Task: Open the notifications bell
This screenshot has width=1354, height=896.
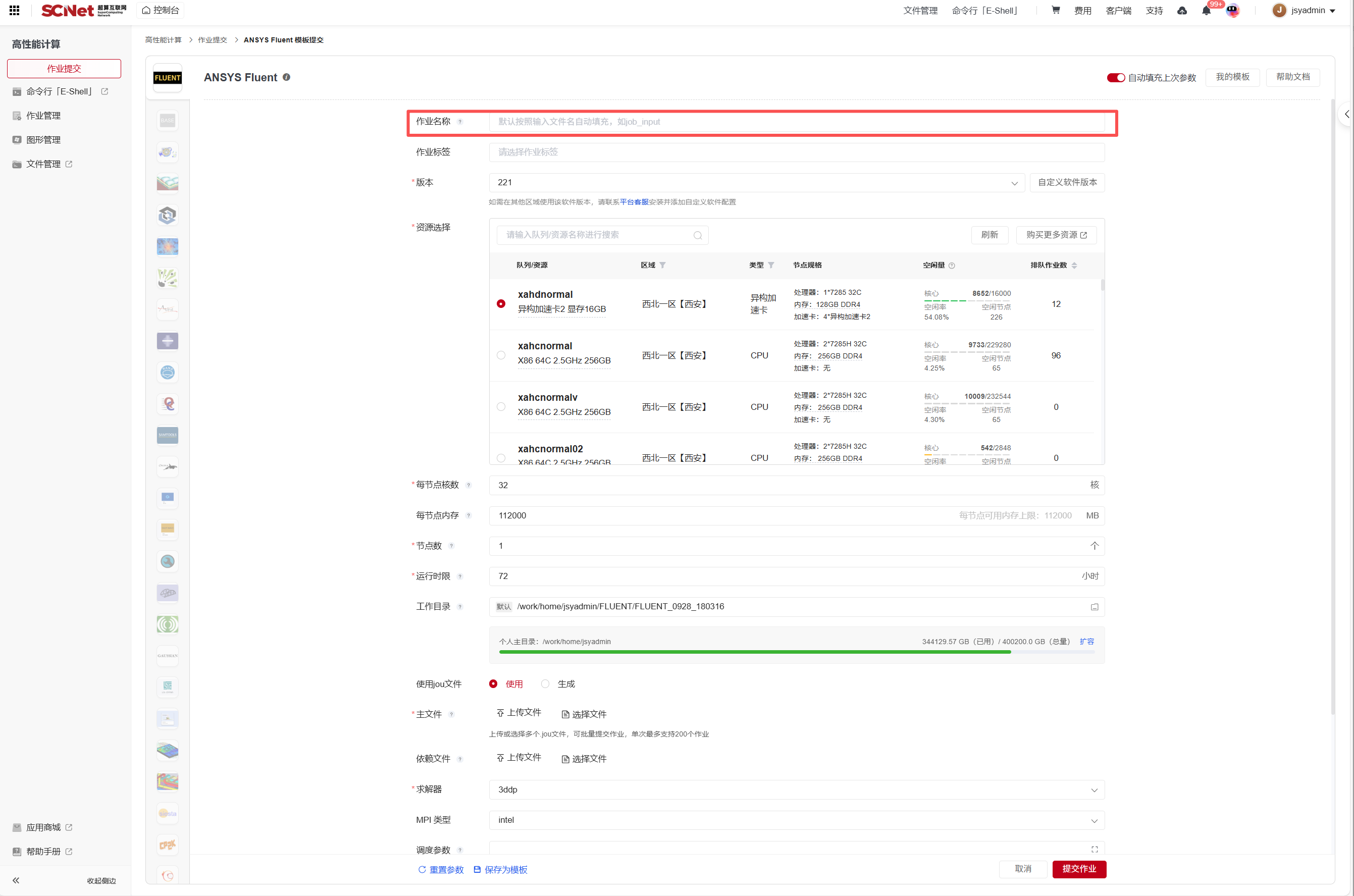Action: point(1206,11)
